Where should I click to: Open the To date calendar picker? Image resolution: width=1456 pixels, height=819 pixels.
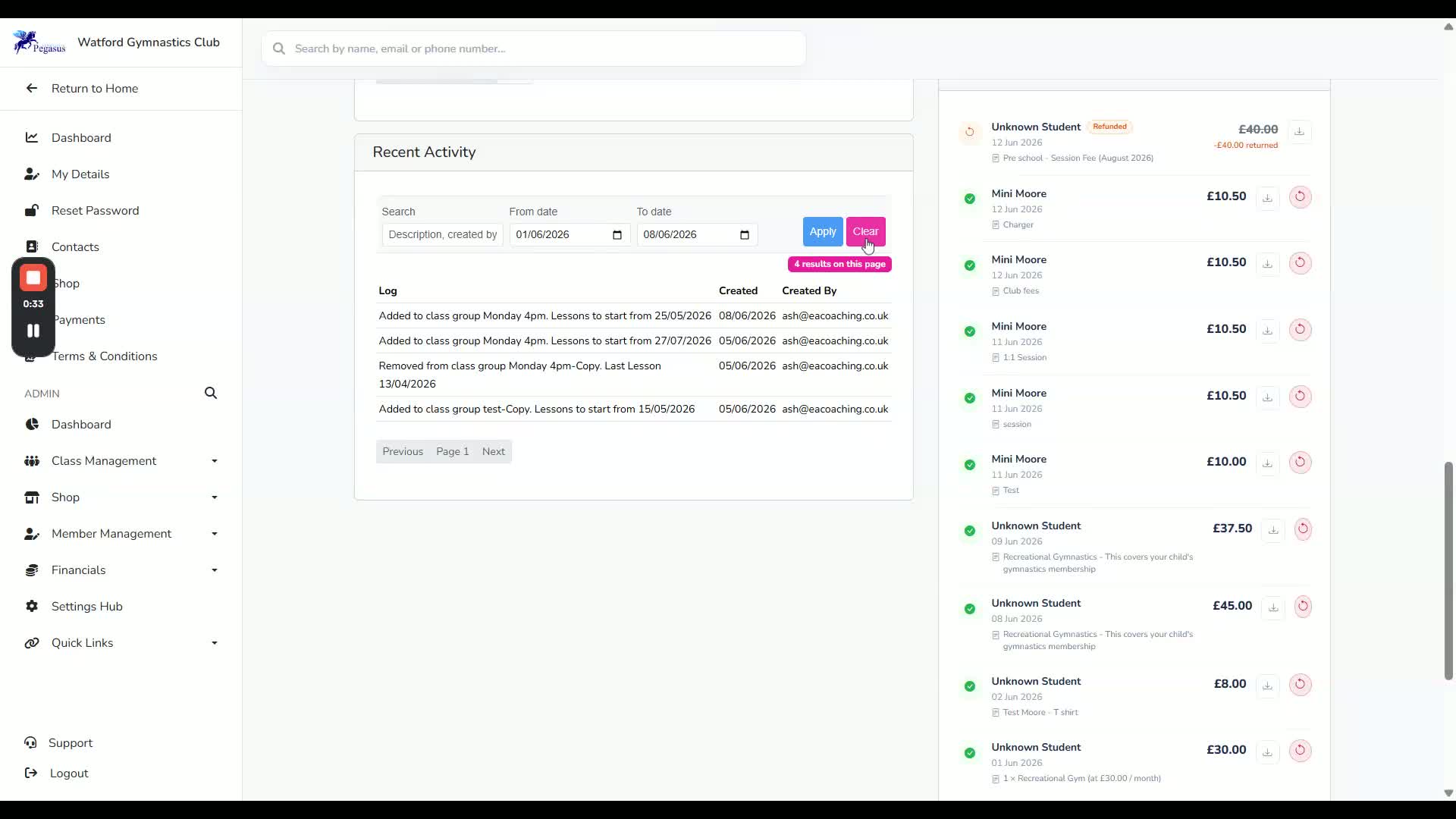click(x=745, y=235)
